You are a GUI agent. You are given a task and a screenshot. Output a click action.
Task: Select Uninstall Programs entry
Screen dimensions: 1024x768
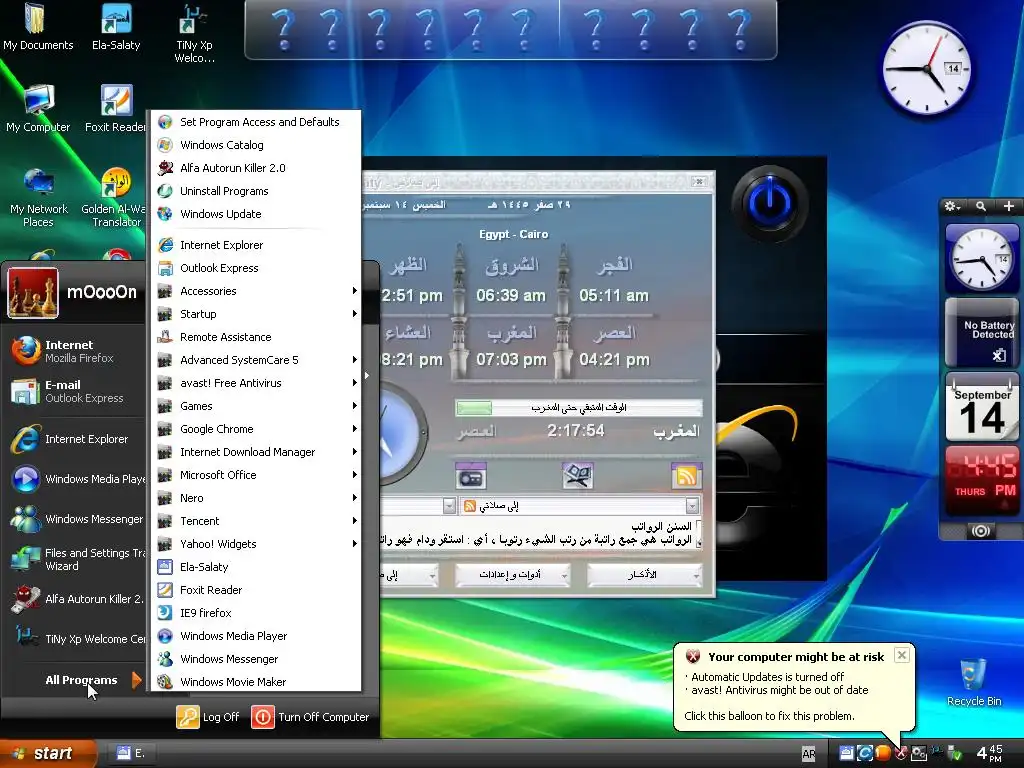tap(258, 191)
